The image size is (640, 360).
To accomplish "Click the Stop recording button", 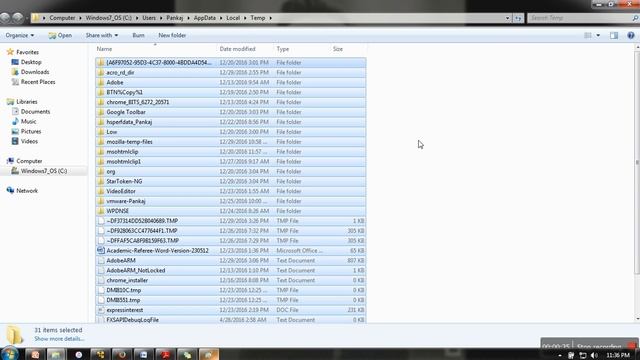I will click(x=599, y=347).
